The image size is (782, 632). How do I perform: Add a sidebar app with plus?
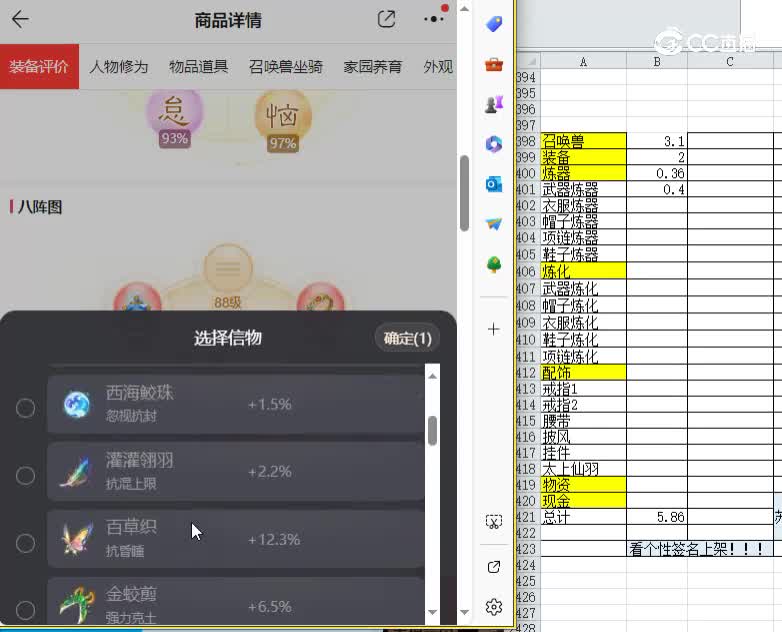pyautogui.click(x=494, y=329)
